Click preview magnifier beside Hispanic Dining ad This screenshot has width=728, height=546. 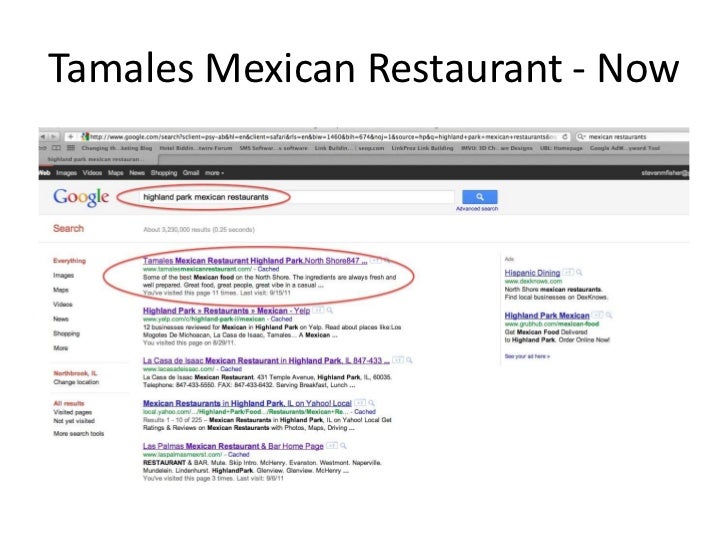579,272
